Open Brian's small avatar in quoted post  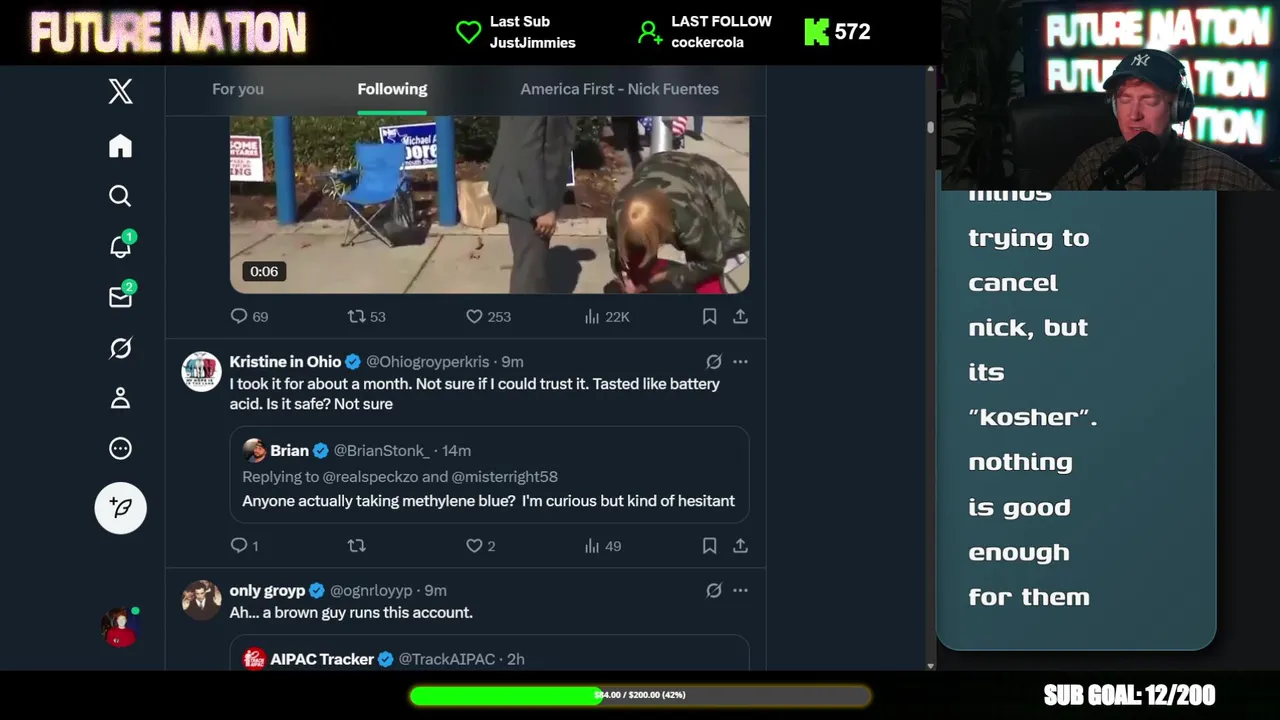point(254,450)
